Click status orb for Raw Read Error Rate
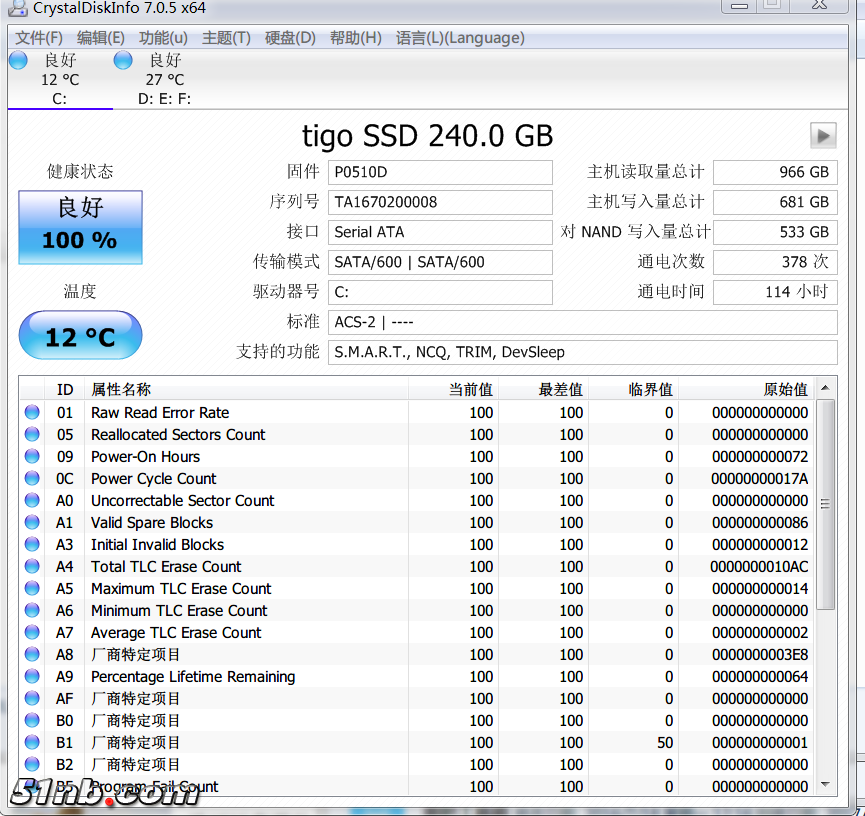 (x=32, y=412)
